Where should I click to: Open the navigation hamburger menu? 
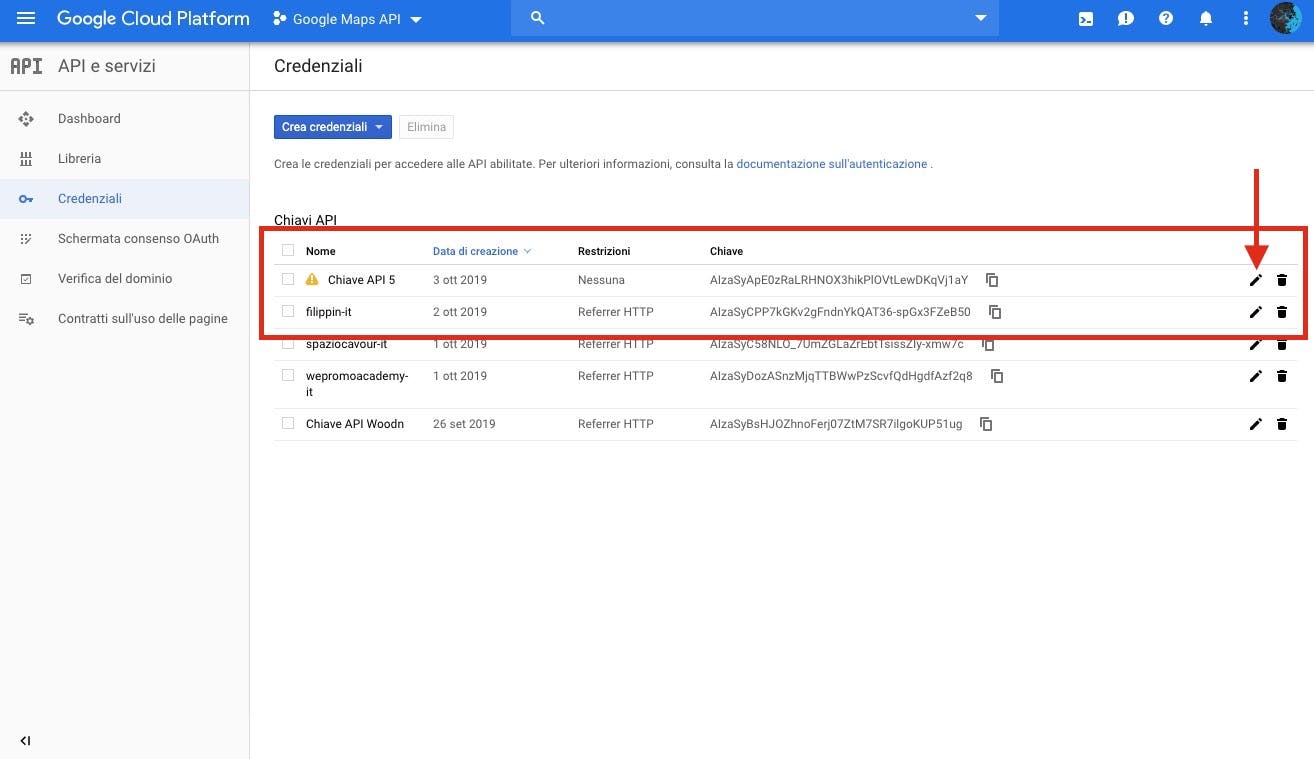pyautogui.click(x=25, y=18)
